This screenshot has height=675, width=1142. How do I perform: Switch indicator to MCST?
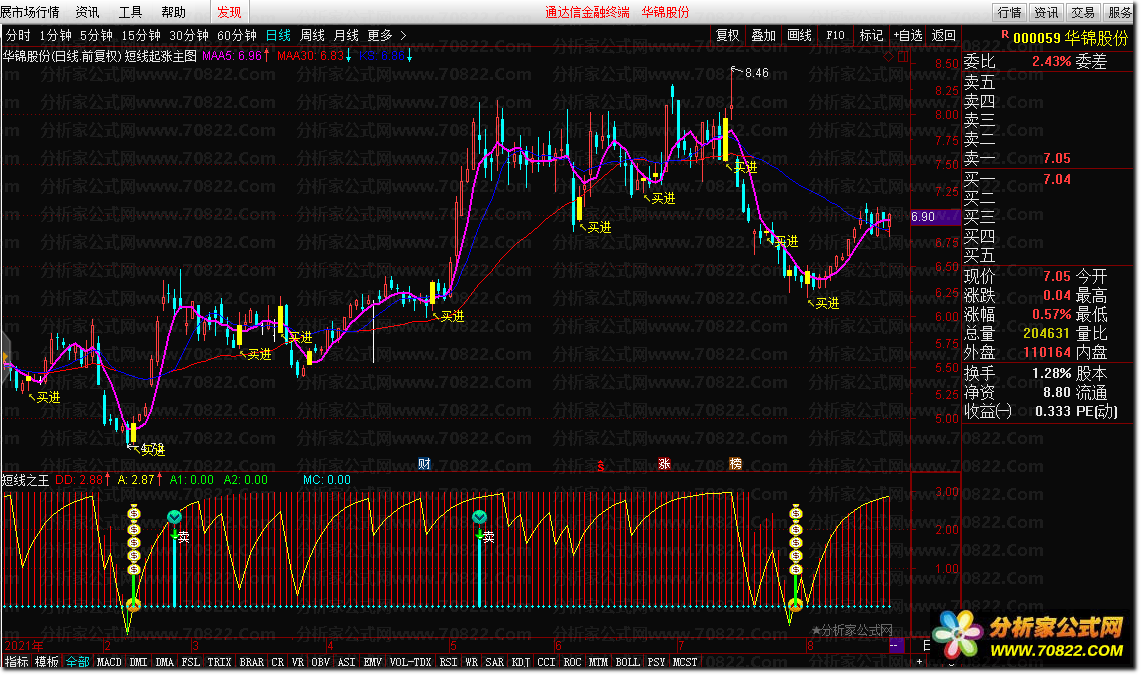pos(685,662)
